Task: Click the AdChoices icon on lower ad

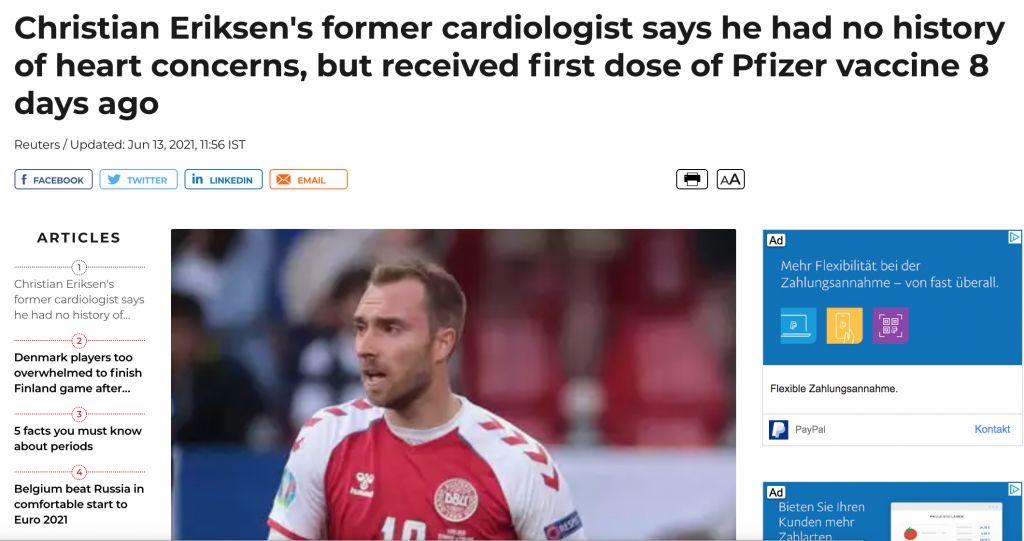Action: [1014, 490]
